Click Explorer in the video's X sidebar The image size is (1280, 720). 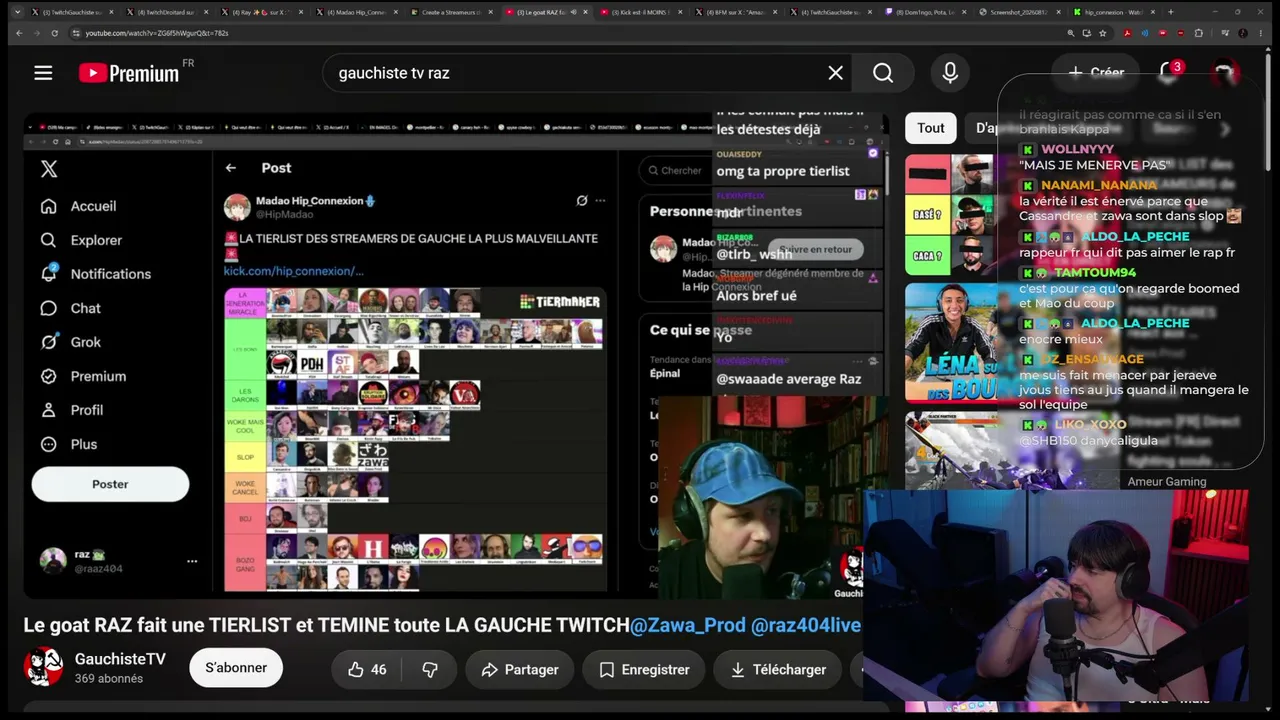click(96, 240)
